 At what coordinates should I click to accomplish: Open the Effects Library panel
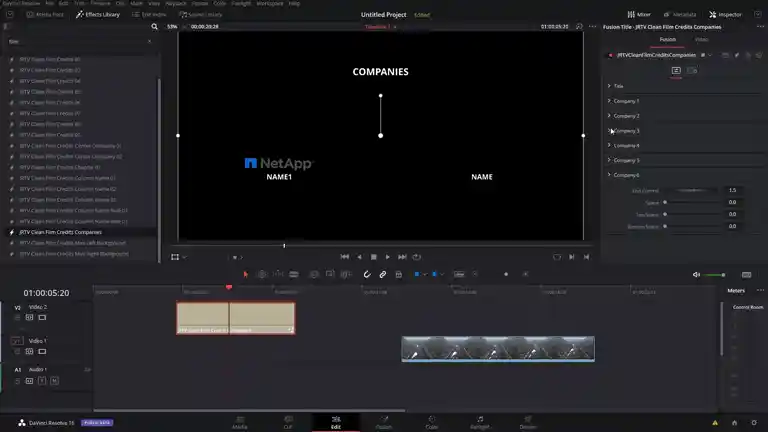pyautogui.click(x=98, y=15)
